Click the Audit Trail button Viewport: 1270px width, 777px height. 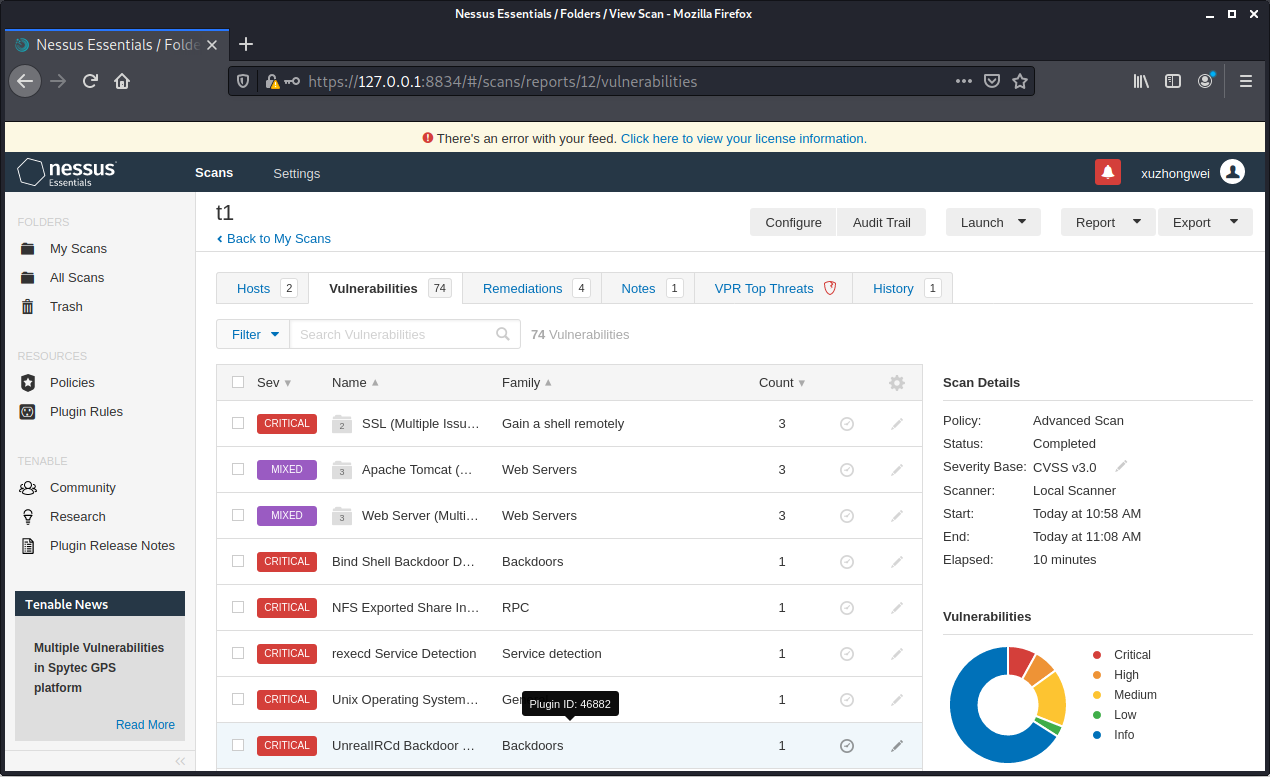[881, 222]
